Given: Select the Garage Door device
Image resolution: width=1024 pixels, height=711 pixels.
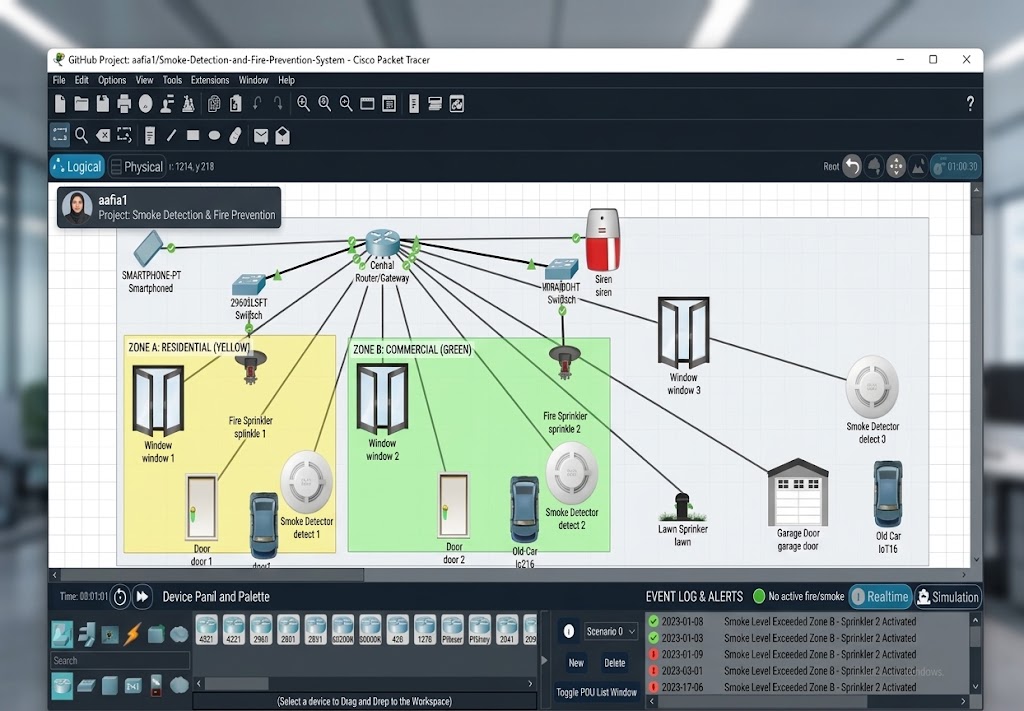Looking at the screenshot, I should [797, 492].
